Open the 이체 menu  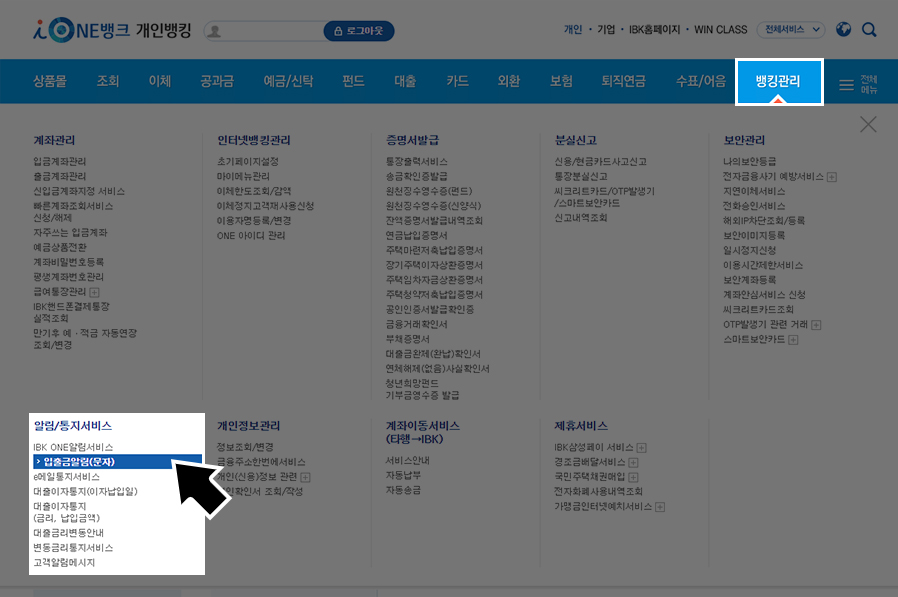pyautogui.click(x=160, y=81)
